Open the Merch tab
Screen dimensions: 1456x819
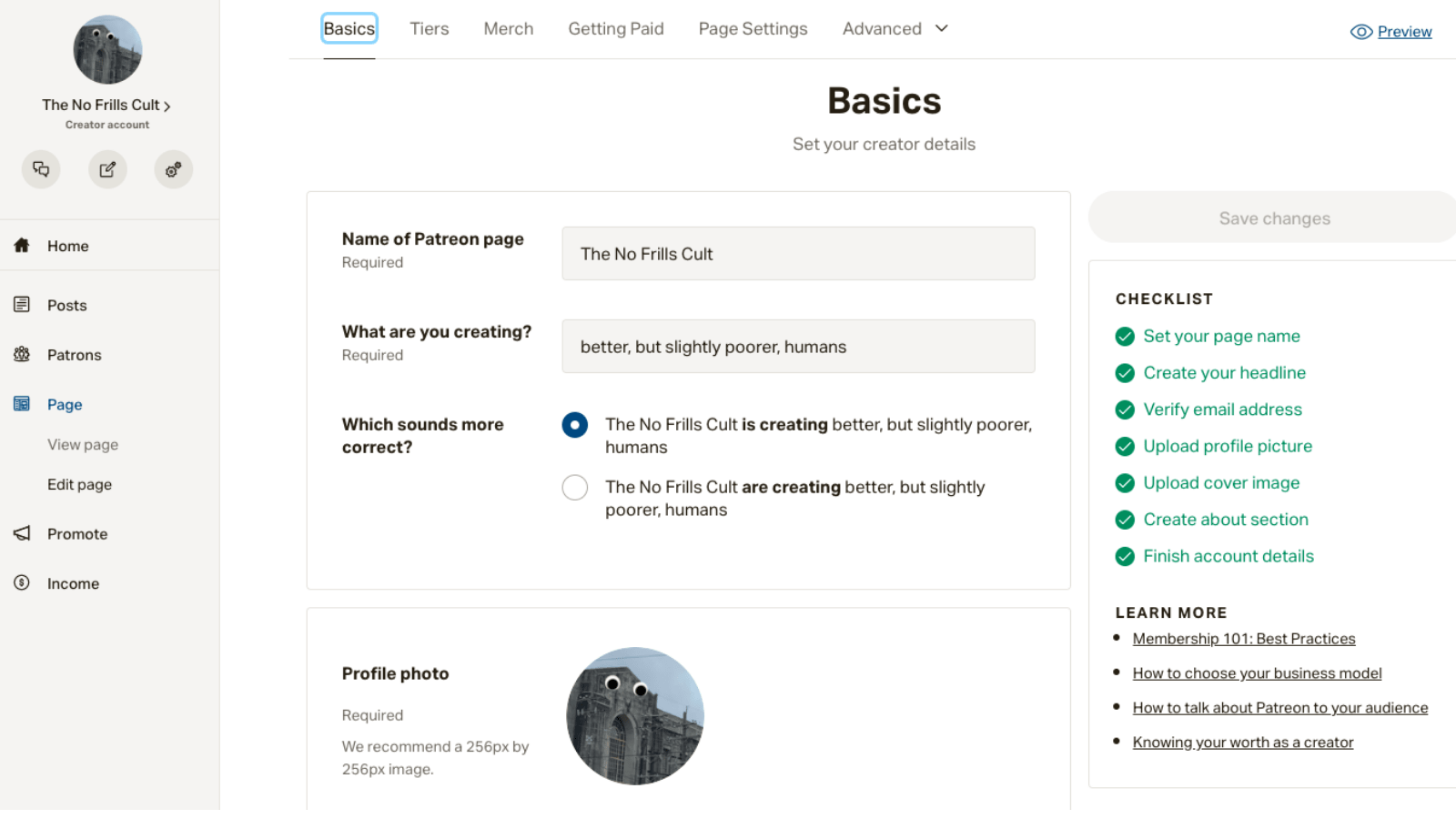(509, 29)
